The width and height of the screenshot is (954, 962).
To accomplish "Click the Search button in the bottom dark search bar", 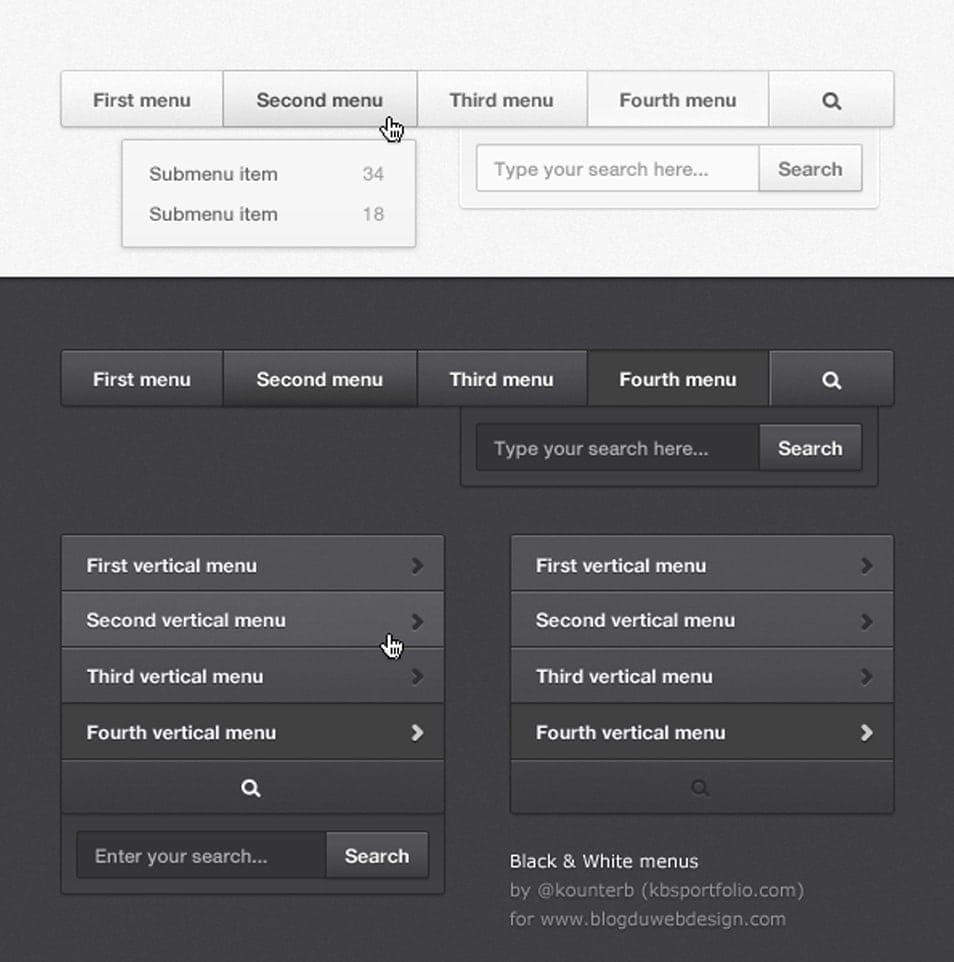I will click(x=377, y=856).
